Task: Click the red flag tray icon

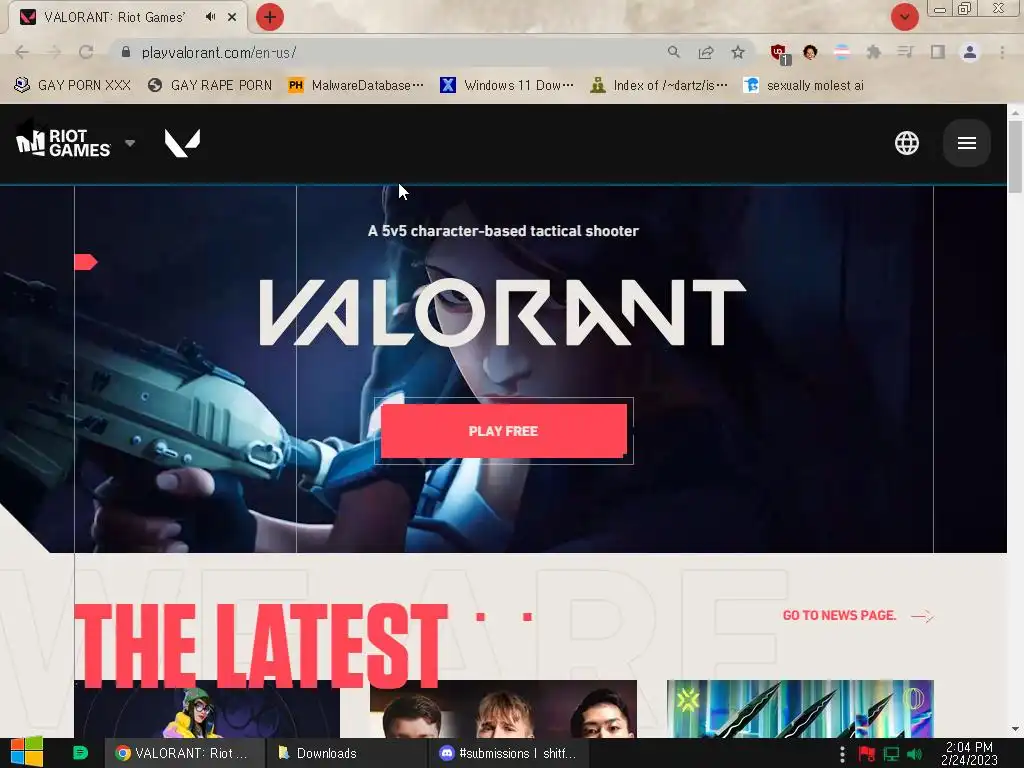Action: coord(867,754)
